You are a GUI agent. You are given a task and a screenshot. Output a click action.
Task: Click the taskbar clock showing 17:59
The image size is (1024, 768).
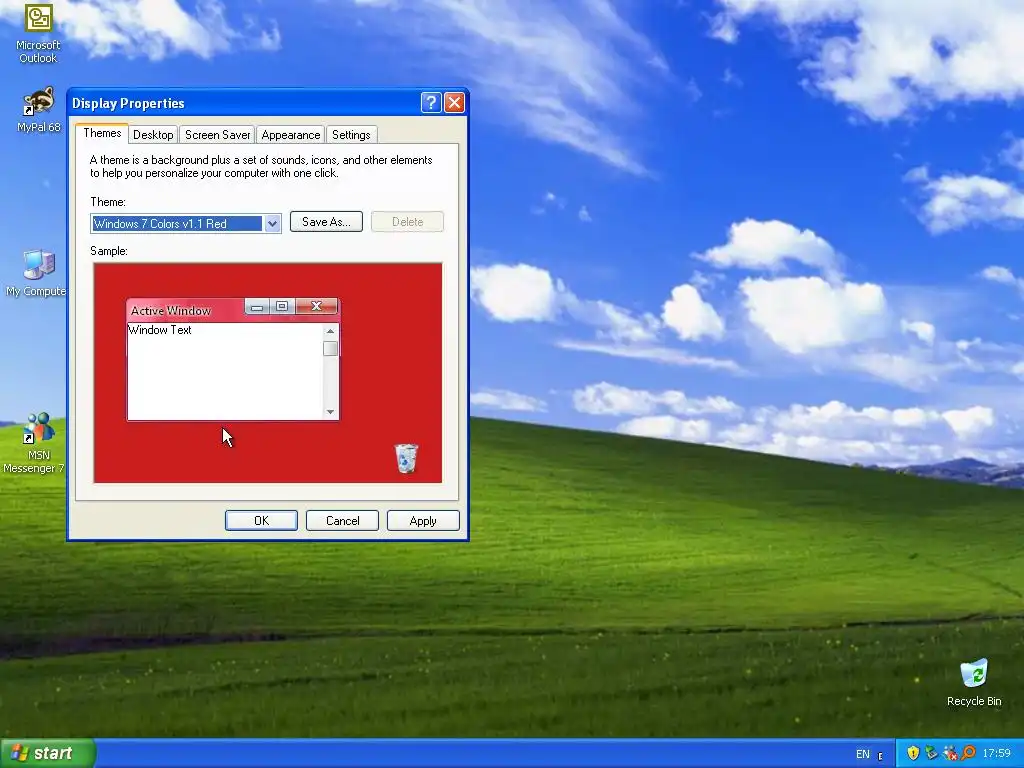[x=997, y=754]
